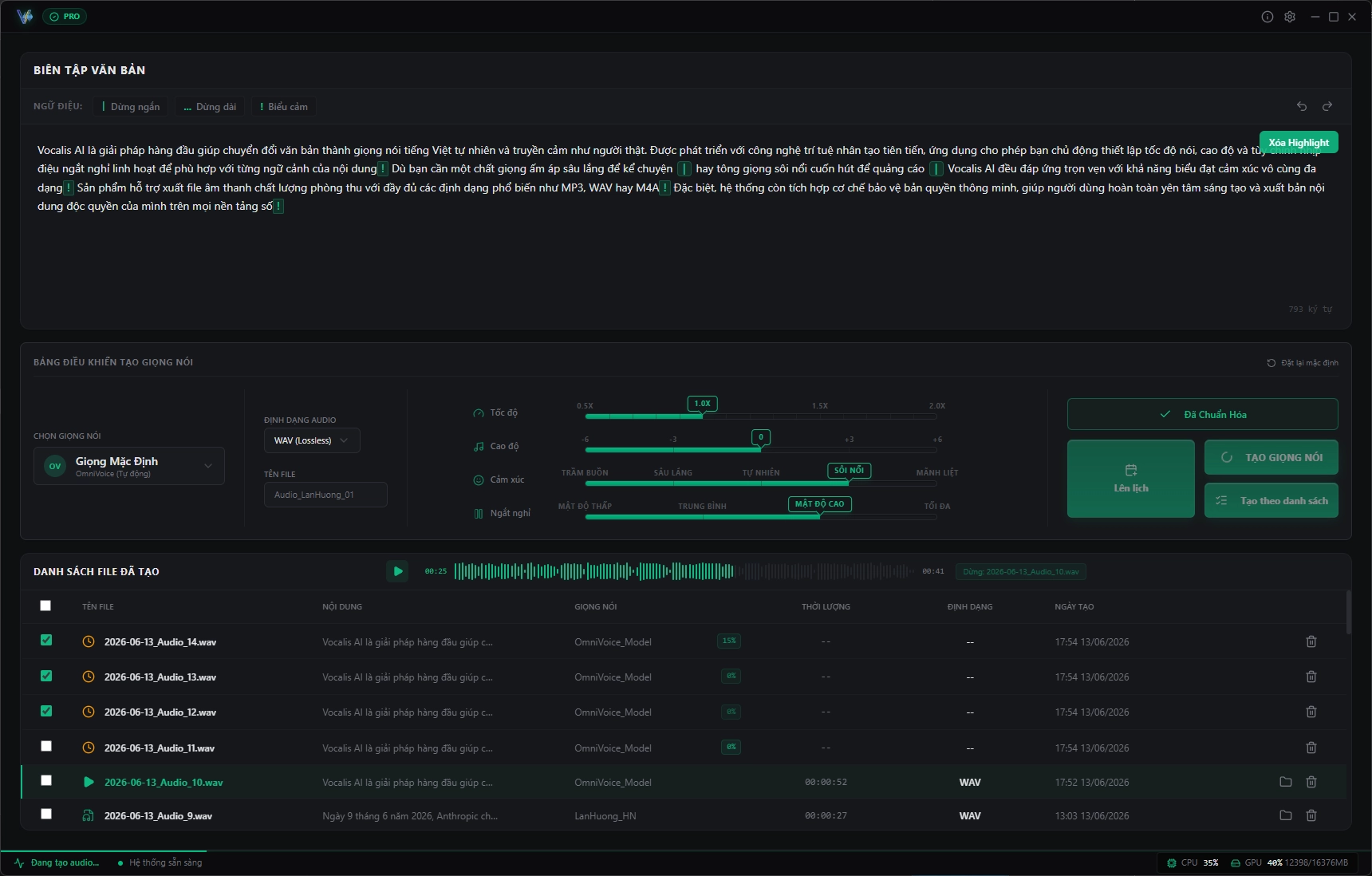Click the Hệ thống sẵn sàng status
The width and height of the screenshot is (1372, 876).
160,862
